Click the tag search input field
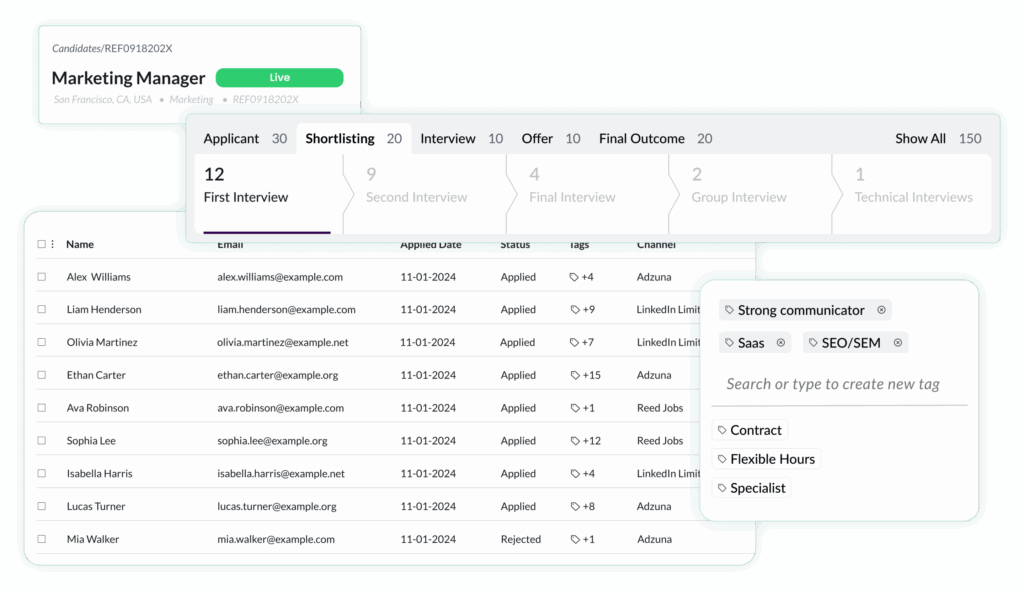The height and width of the screenshot is (591, 1024). [833, 384]
